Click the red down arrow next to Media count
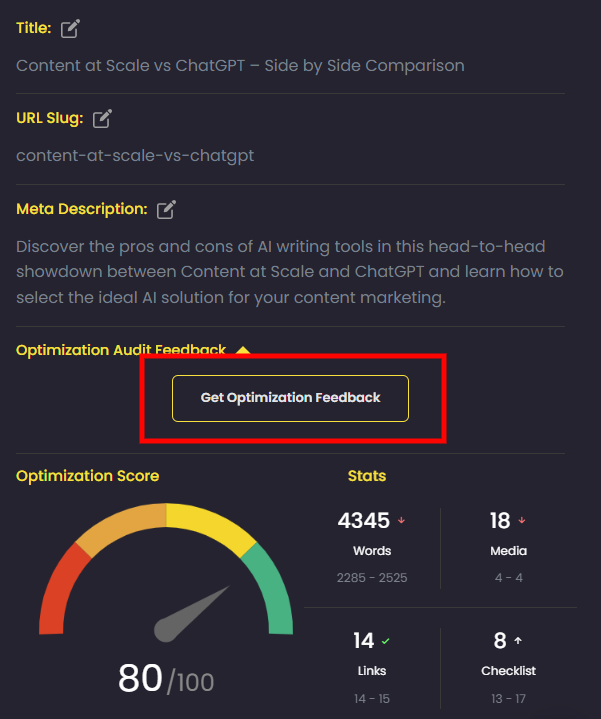The height and width of the screenshot is (719, 601). click(522, 521)
